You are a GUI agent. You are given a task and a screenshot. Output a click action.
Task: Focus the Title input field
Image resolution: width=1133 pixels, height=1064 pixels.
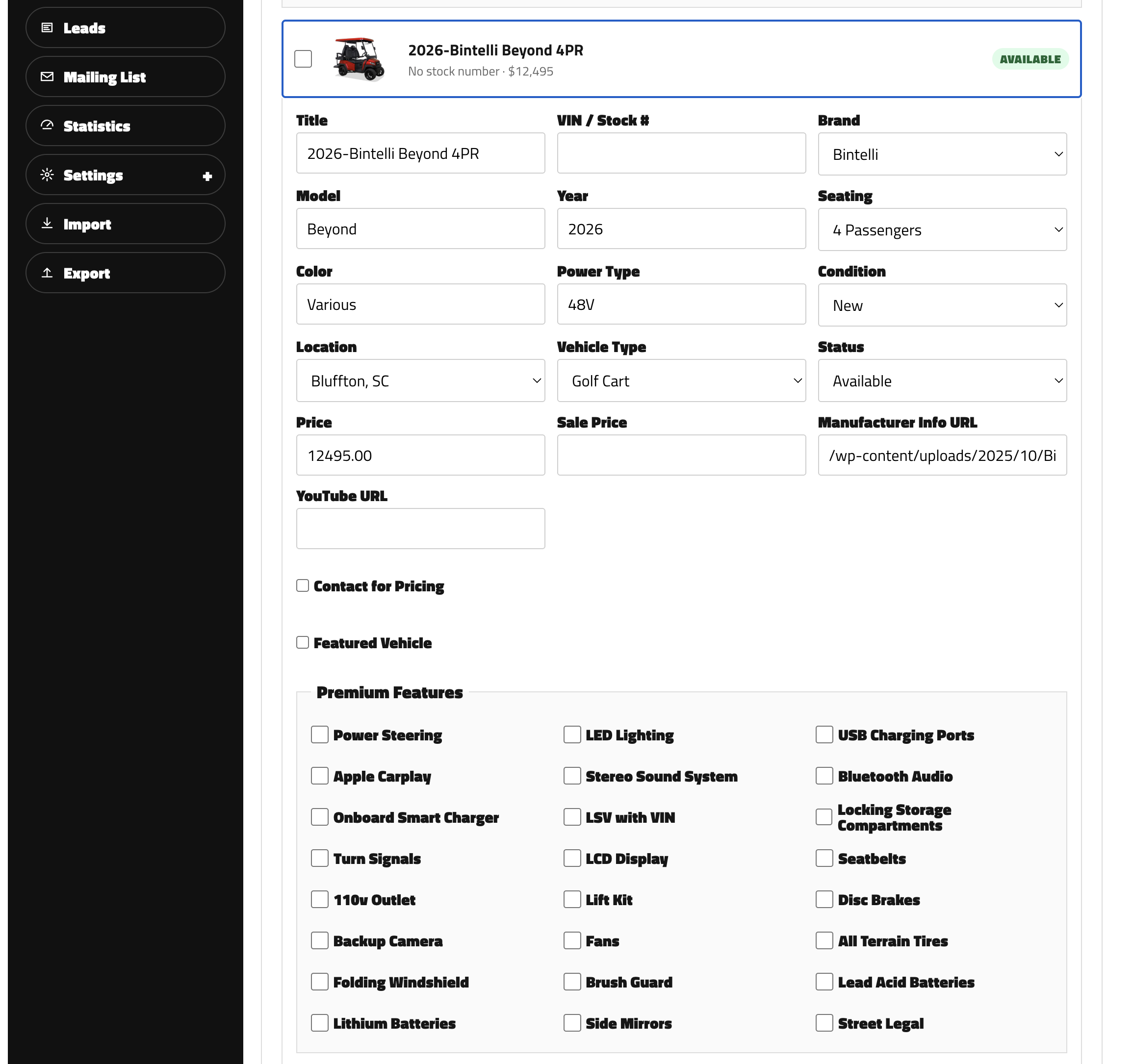(420, 153)
